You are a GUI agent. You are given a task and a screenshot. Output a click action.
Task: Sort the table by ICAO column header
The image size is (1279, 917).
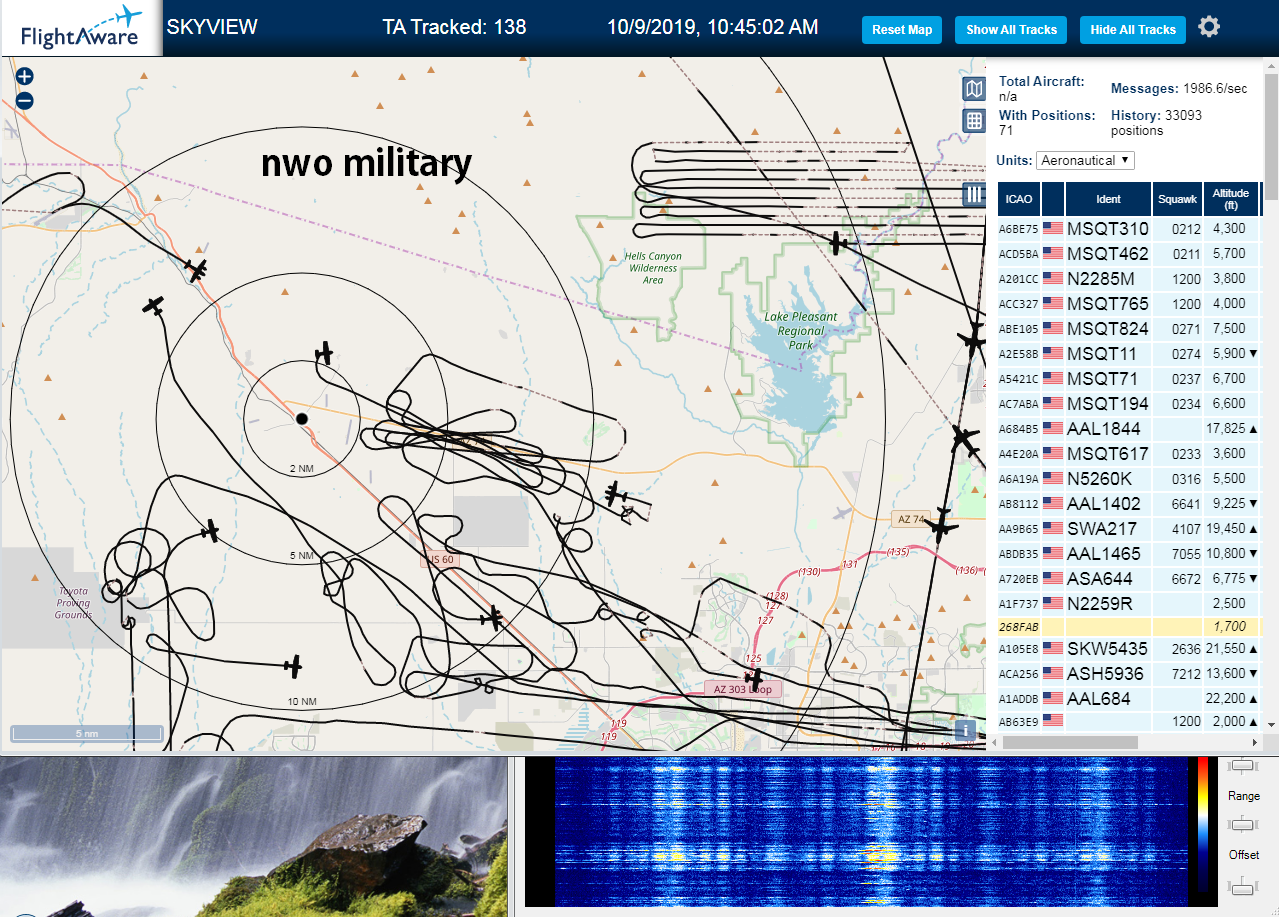click(x=1018, y=199)
